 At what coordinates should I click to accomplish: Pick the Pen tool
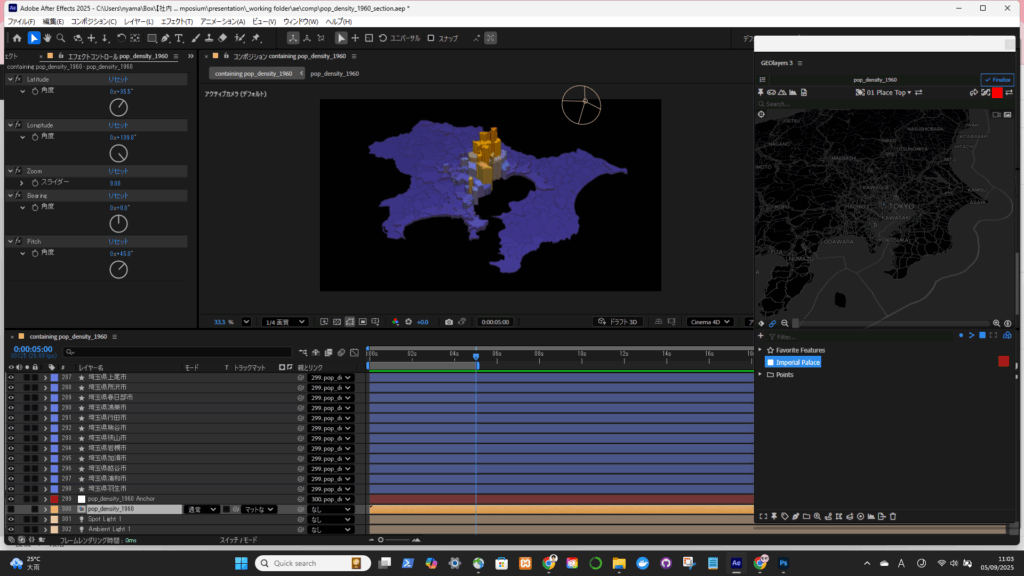coord(165,38)
